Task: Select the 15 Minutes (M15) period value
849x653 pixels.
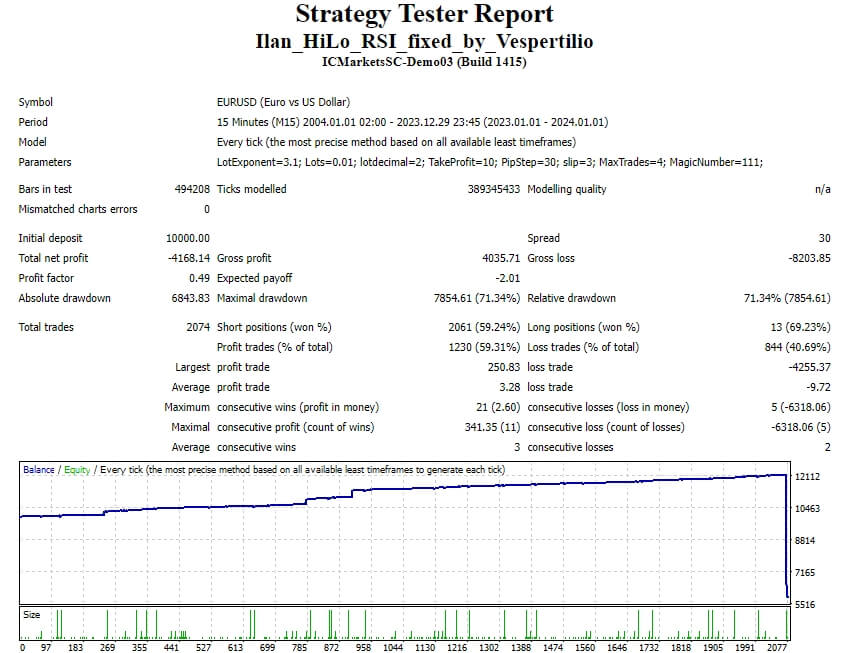Action: pyautogui.click(x=413, y=122)
